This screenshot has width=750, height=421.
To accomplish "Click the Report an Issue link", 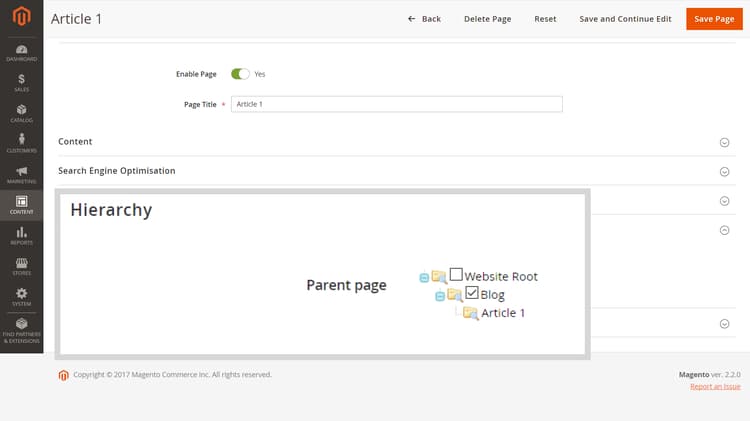I will point(715,387).
